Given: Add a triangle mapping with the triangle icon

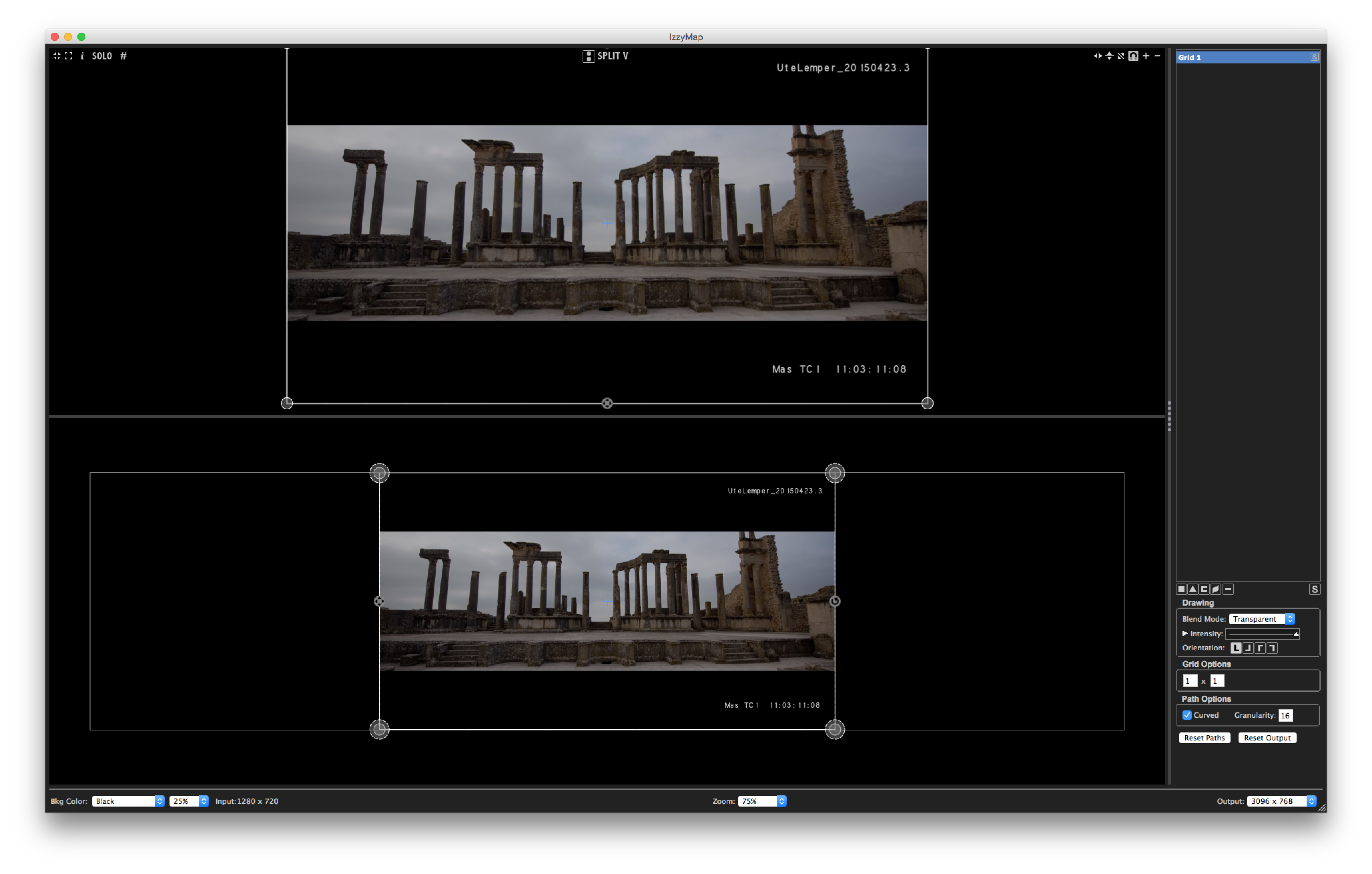Looking at the screenshot, I should coord(1192,589).
